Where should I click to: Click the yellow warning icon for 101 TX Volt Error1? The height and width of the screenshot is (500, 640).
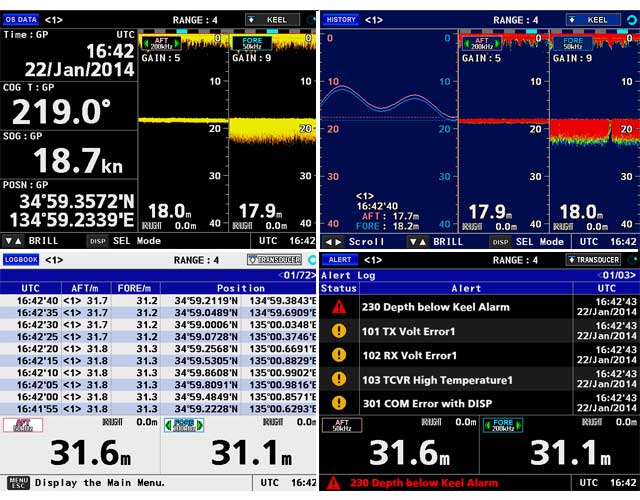(339, 332)
